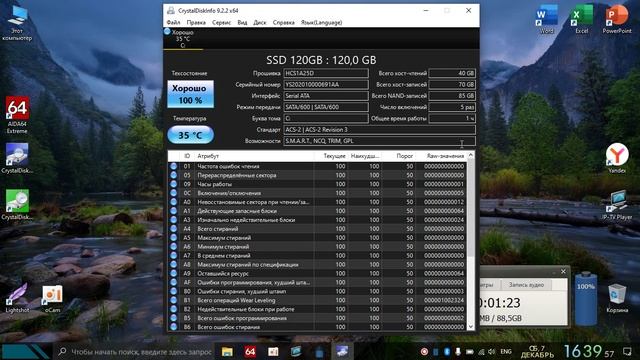
Task: Select the Включения/отключения row
Action: point(317,193)
